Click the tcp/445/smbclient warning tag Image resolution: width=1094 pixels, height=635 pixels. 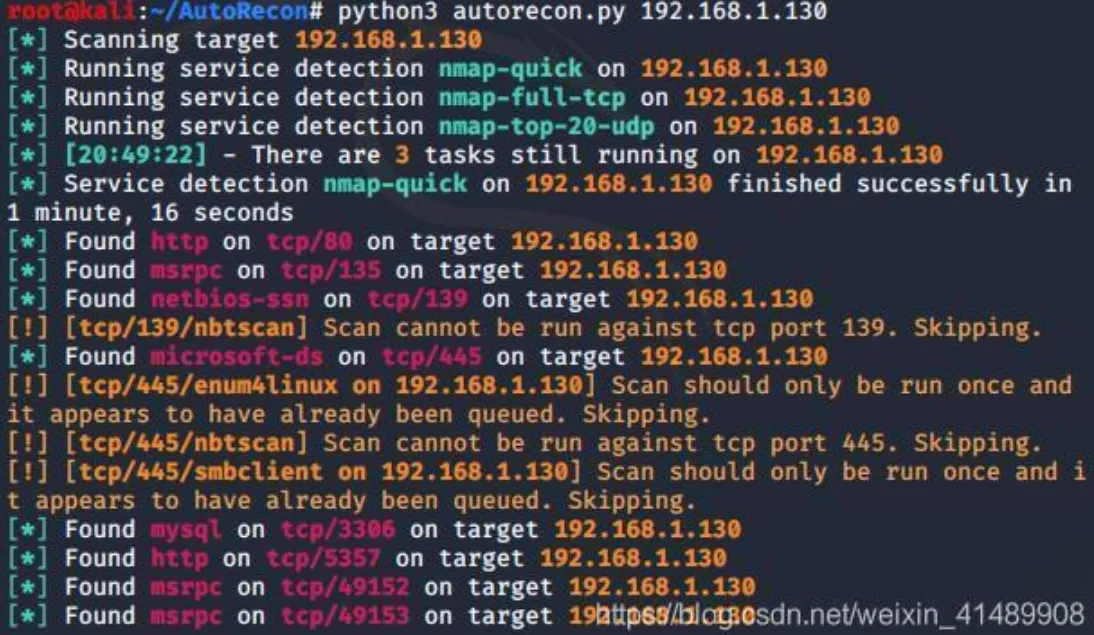point(200,472)
